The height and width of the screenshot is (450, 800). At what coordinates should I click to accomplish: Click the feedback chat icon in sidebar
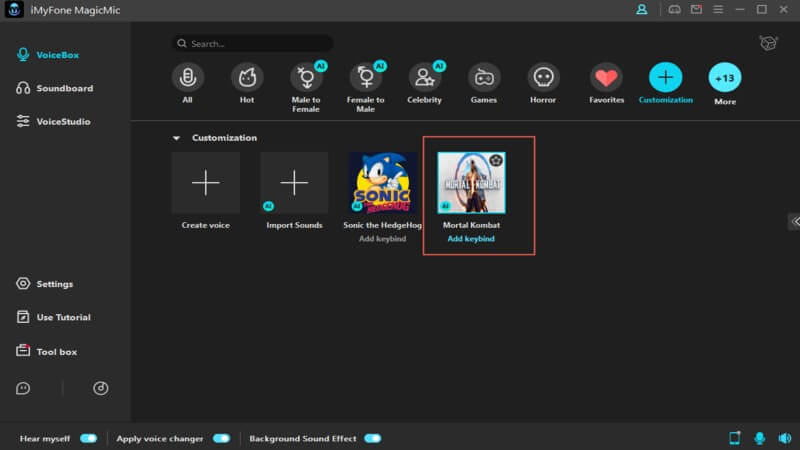tap(23, 388)
